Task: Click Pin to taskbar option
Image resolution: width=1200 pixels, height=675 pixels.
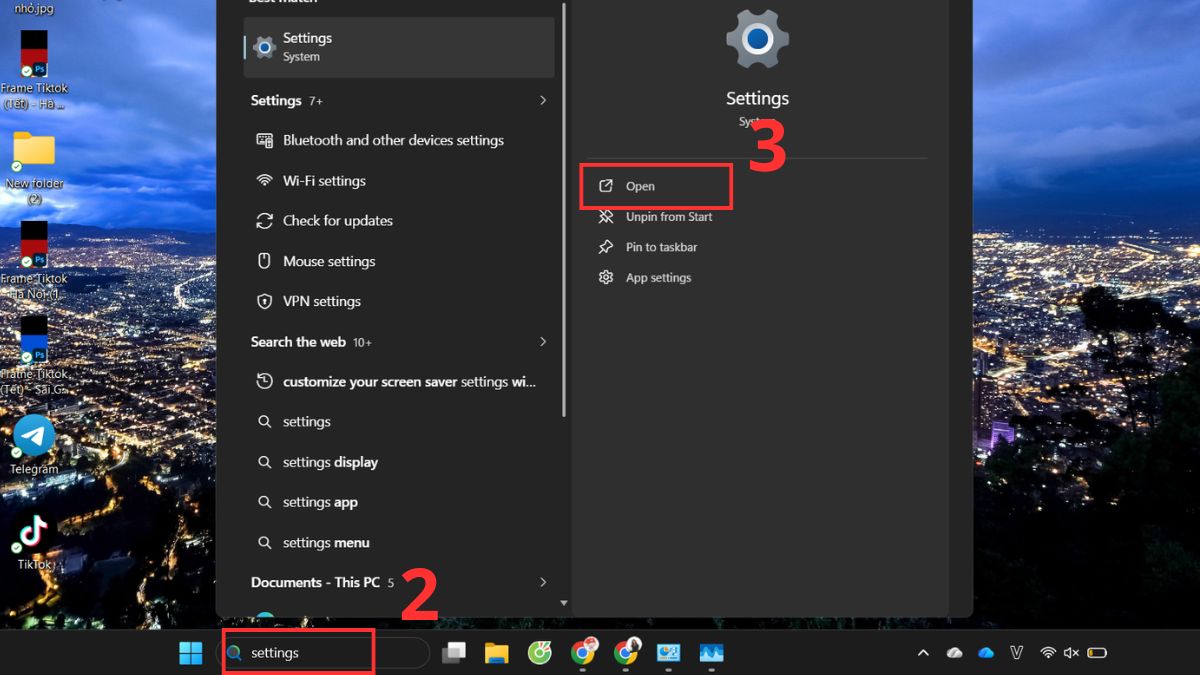Action: (648, 247)
